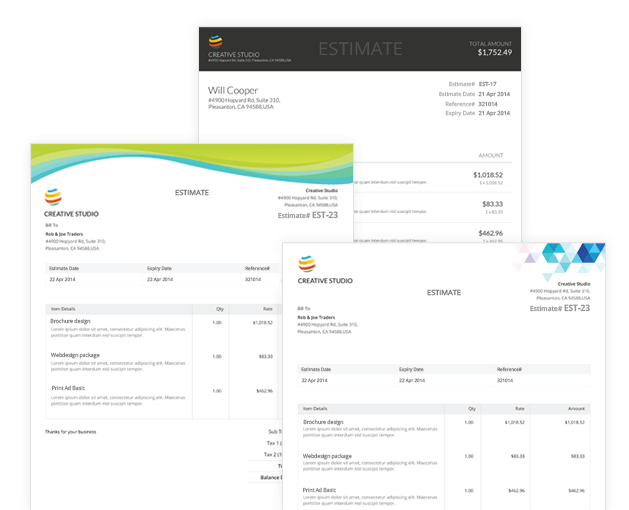Click the estimate number EST-17

(487, 84)
